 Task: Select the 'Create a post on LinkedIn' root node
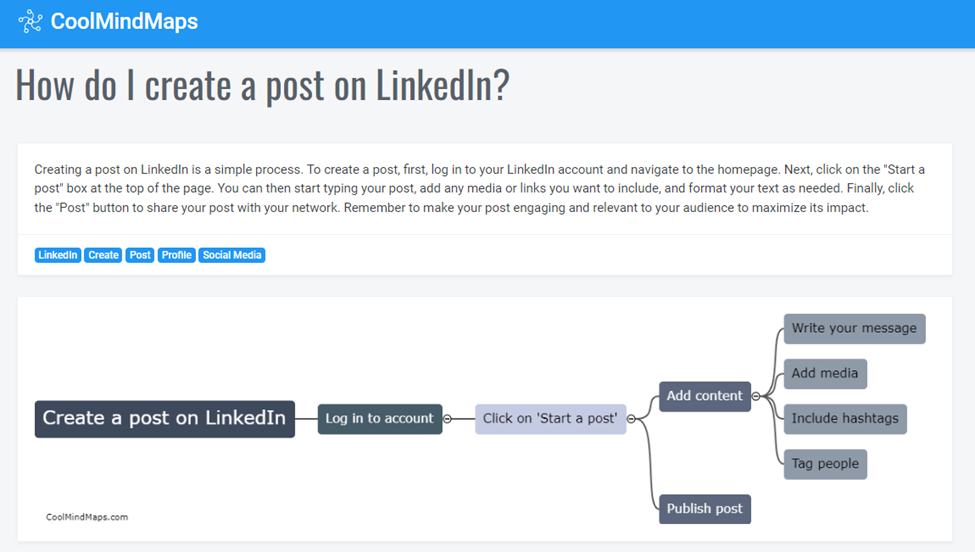pos(165,419)
